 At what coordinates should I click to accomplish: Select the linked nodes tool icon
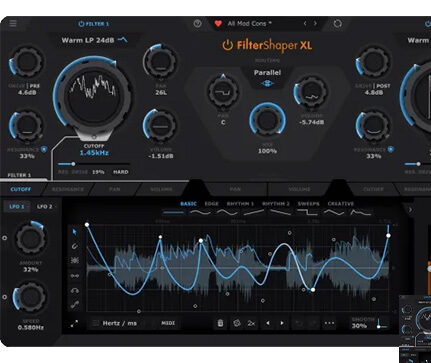[75, 276]
